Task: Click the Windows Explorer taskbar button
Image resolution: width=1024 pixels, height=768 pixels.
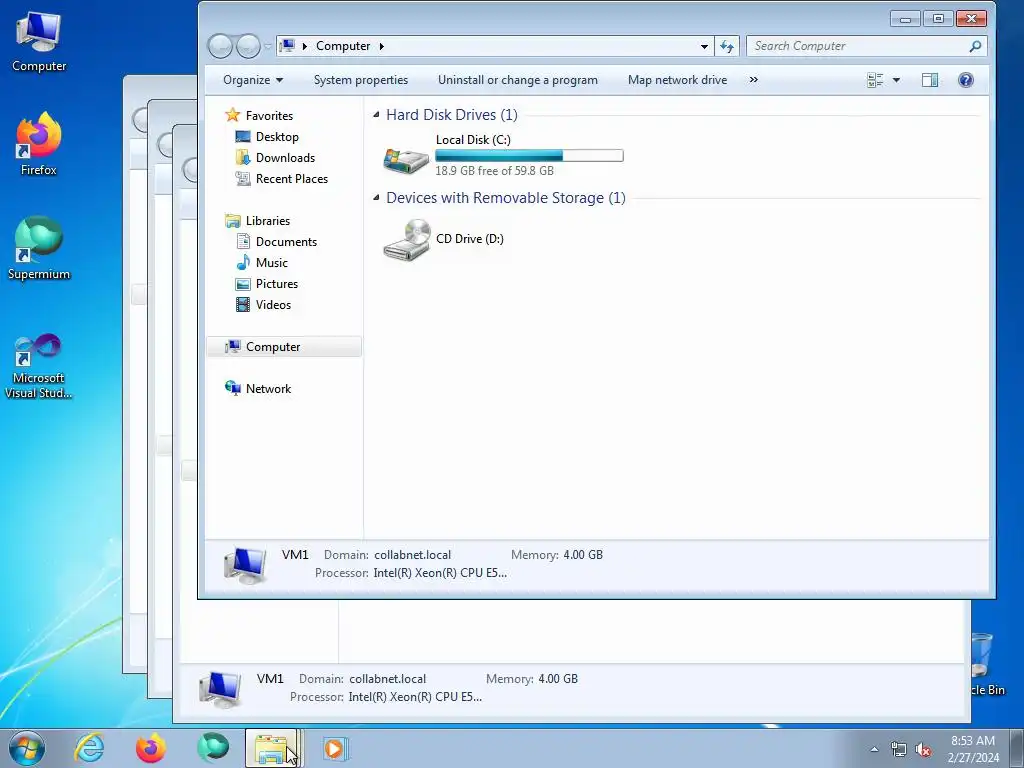Action: click(274, 748)
